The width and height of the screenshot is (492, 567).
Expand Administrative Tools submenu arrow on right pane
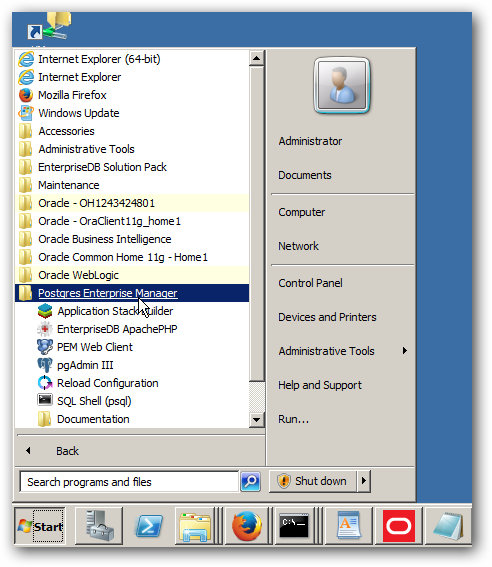click(405, 351)
